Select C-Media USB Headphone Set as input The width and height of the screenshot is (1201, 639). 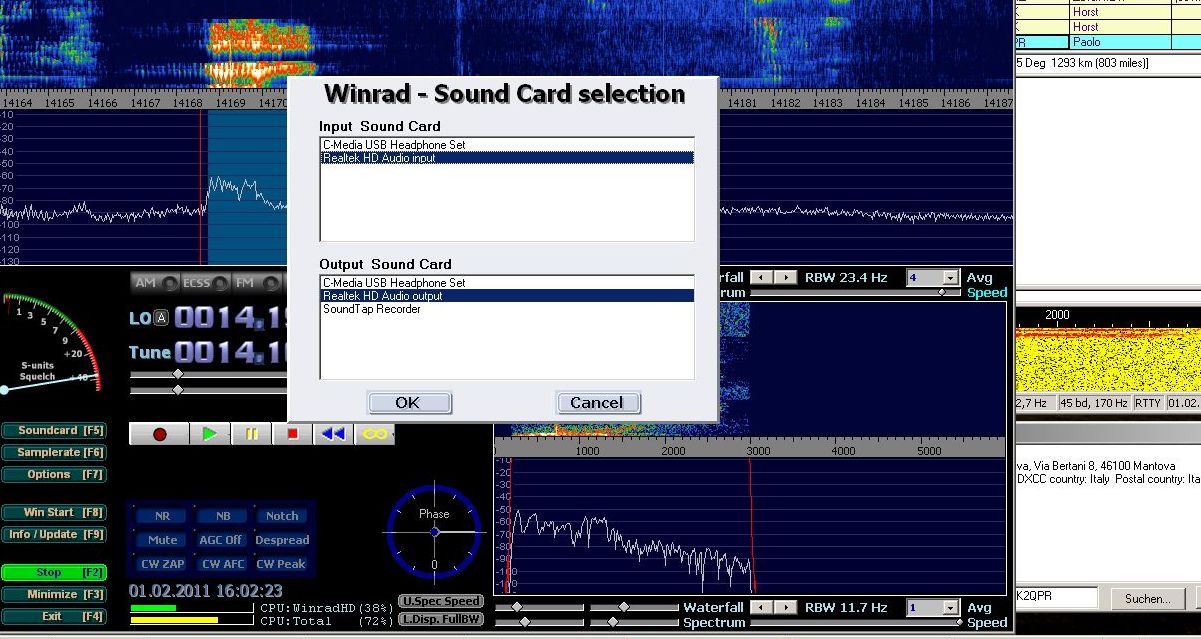[x=393, y=145]
